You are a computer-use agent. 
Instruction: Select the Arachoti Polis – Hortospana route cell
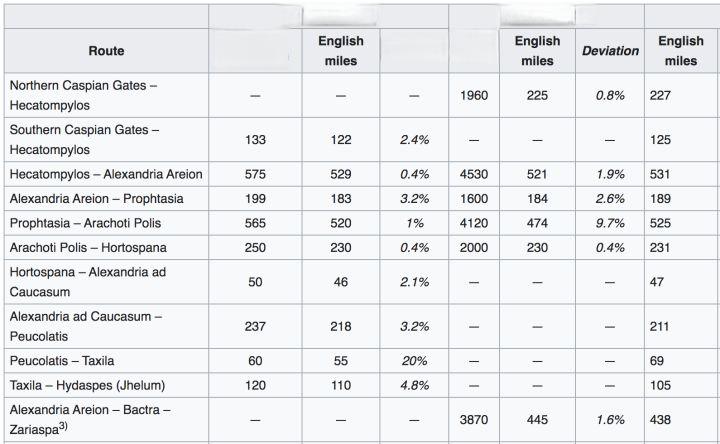89,246
